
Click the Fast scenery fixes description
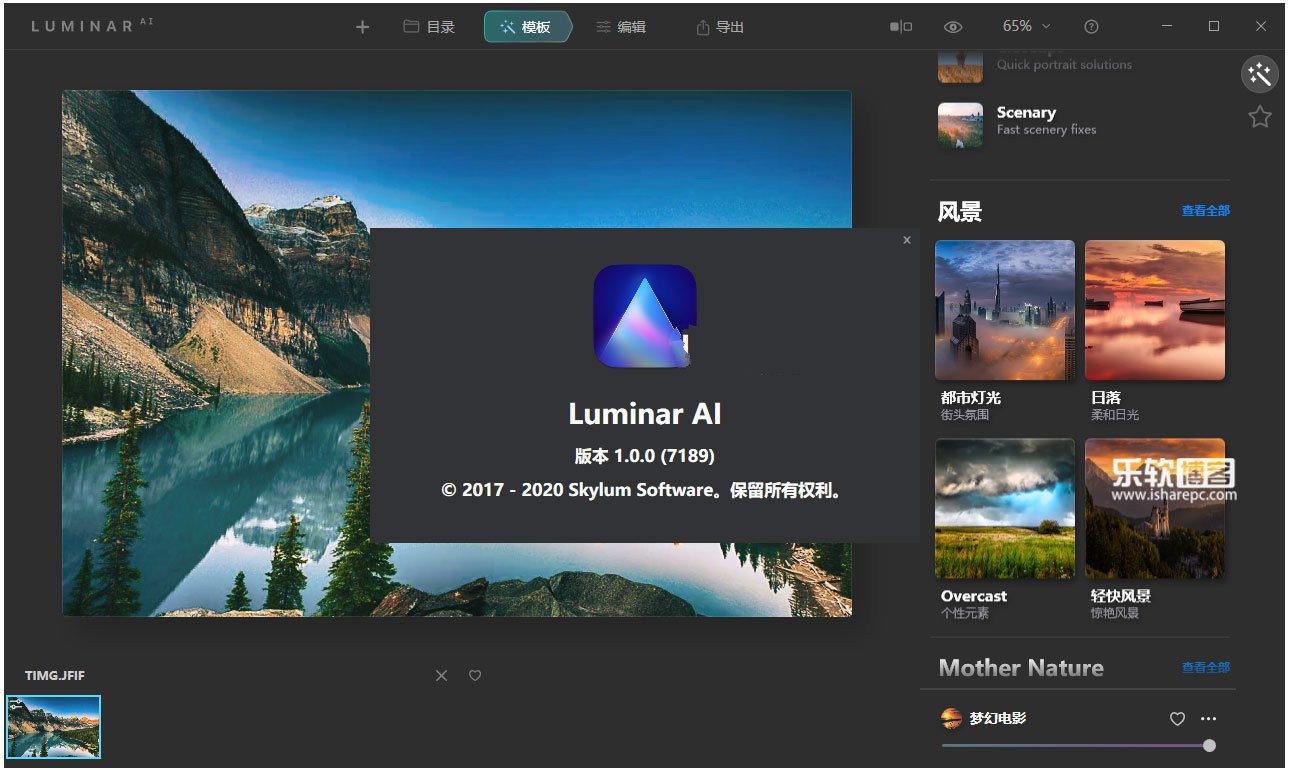[1046, 130]
